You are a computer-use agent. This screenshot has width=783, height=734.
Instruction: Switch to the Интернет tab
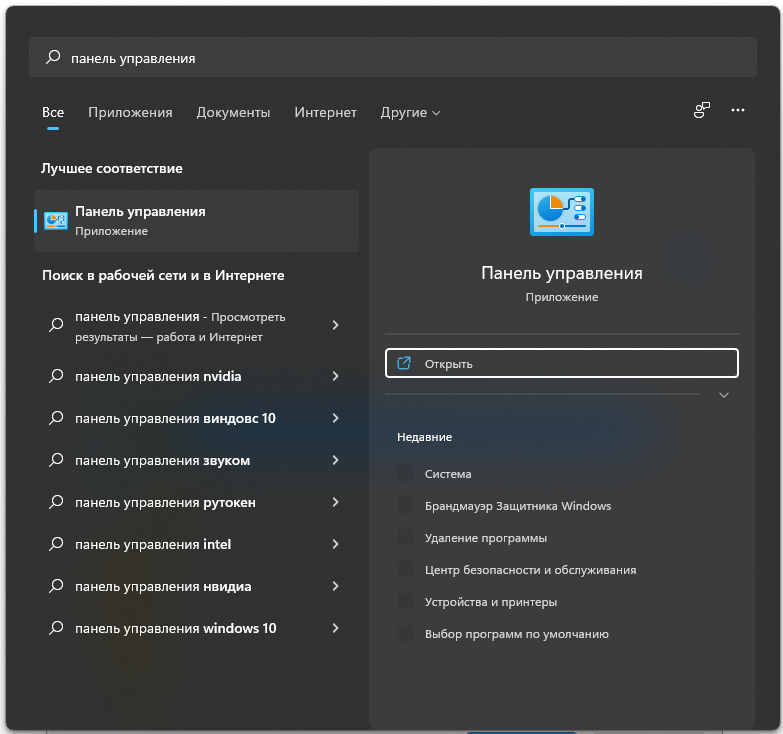click(x=326, y=112)
